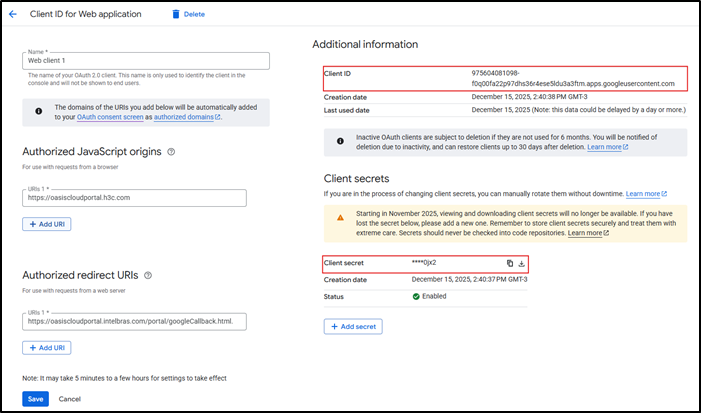701x413 pixels.
Task: Edit redirect URI with googleCallback.html
Action: 134,321
